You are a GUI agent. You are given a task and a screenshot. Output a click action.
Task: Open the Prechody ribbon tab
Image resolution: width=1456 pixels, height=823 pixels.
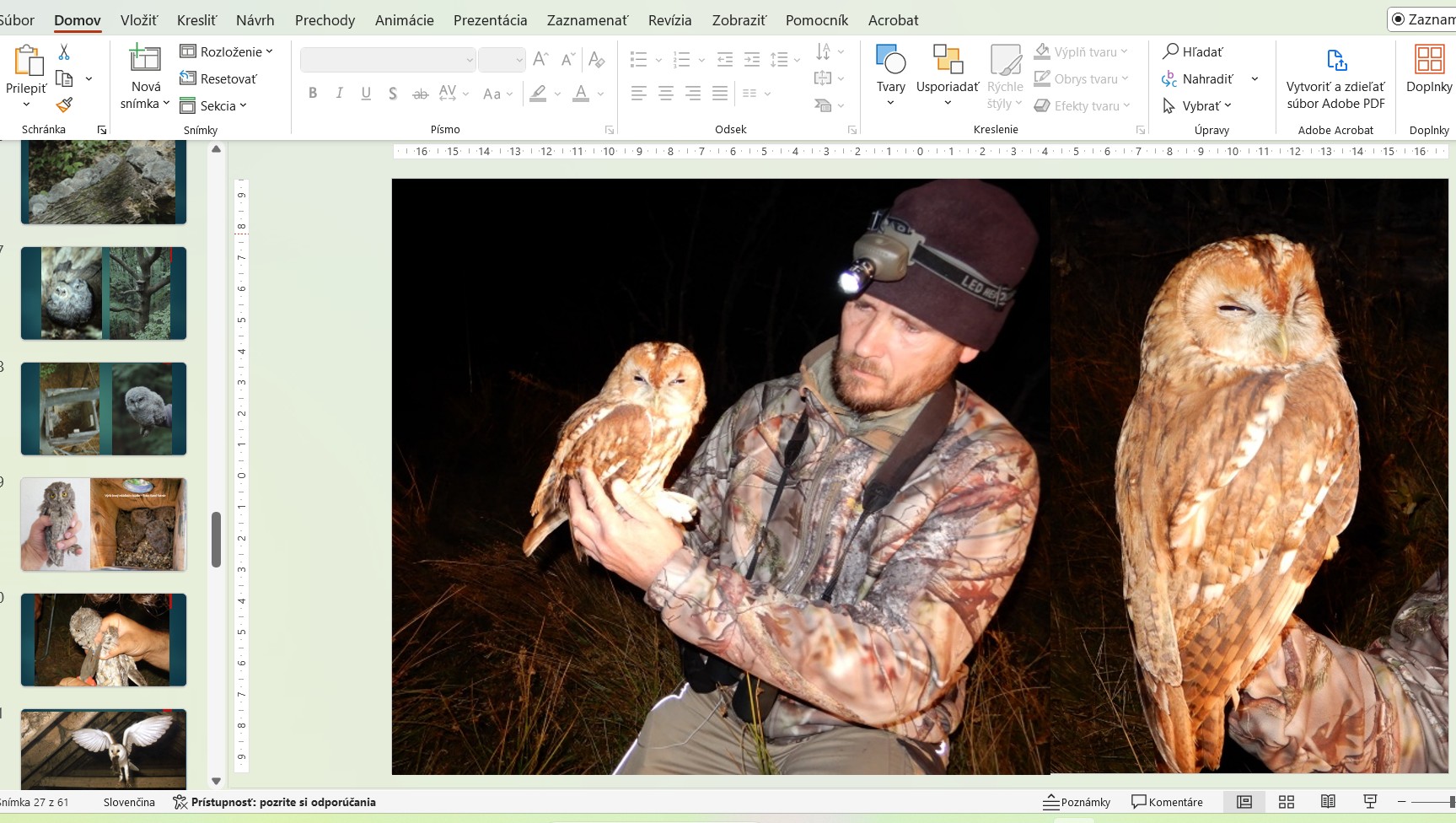[x=325, y=20]
